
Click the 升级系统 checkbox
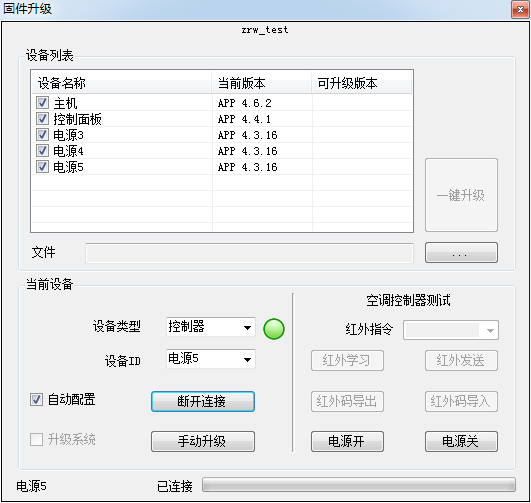[36, 440]
